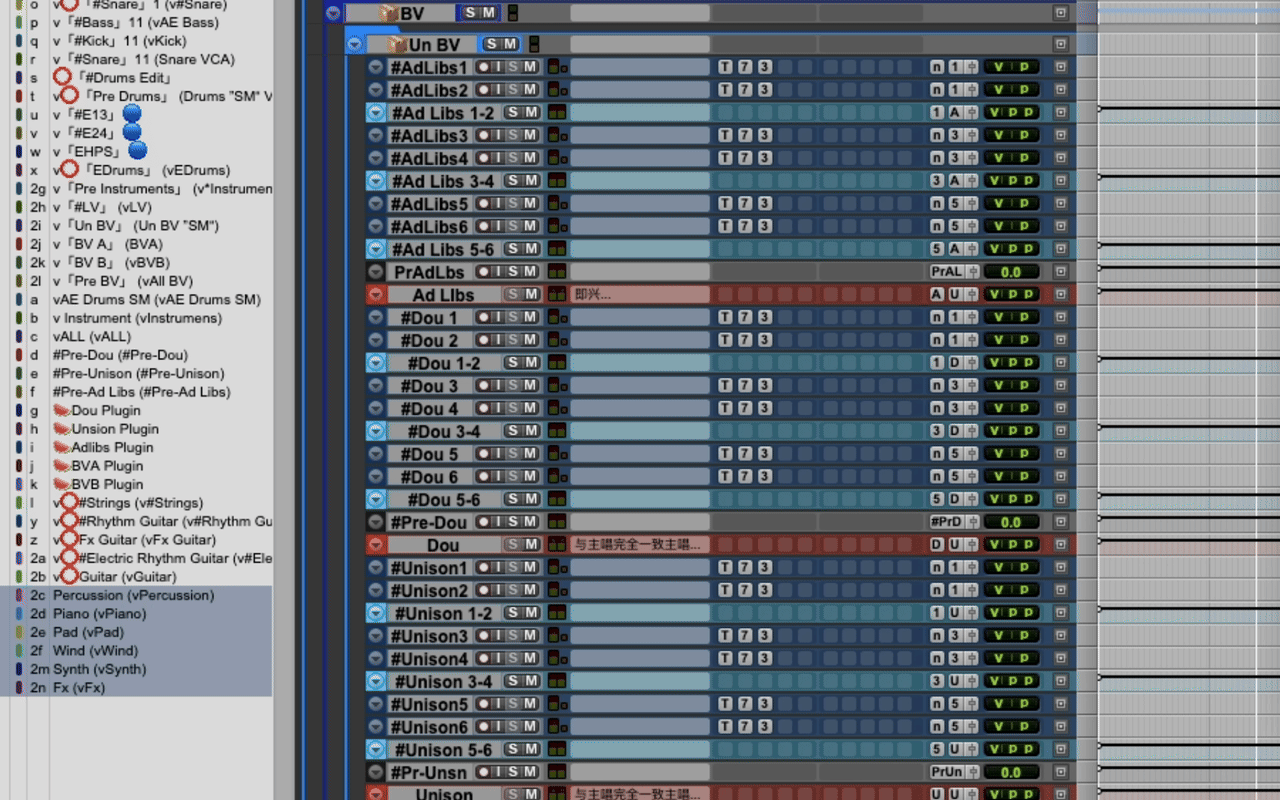The width and height of the screenshot is (1280, 800).
Task: Click the watermelon icon beside Dou Plugin
Action: [62, 410]
